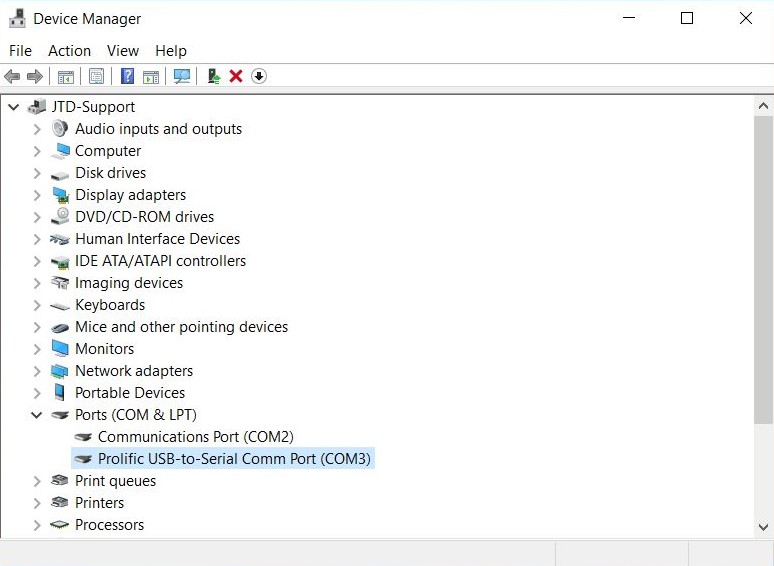Click the scrollbar up arrow

pyautogui.click(x=763, y=106)
